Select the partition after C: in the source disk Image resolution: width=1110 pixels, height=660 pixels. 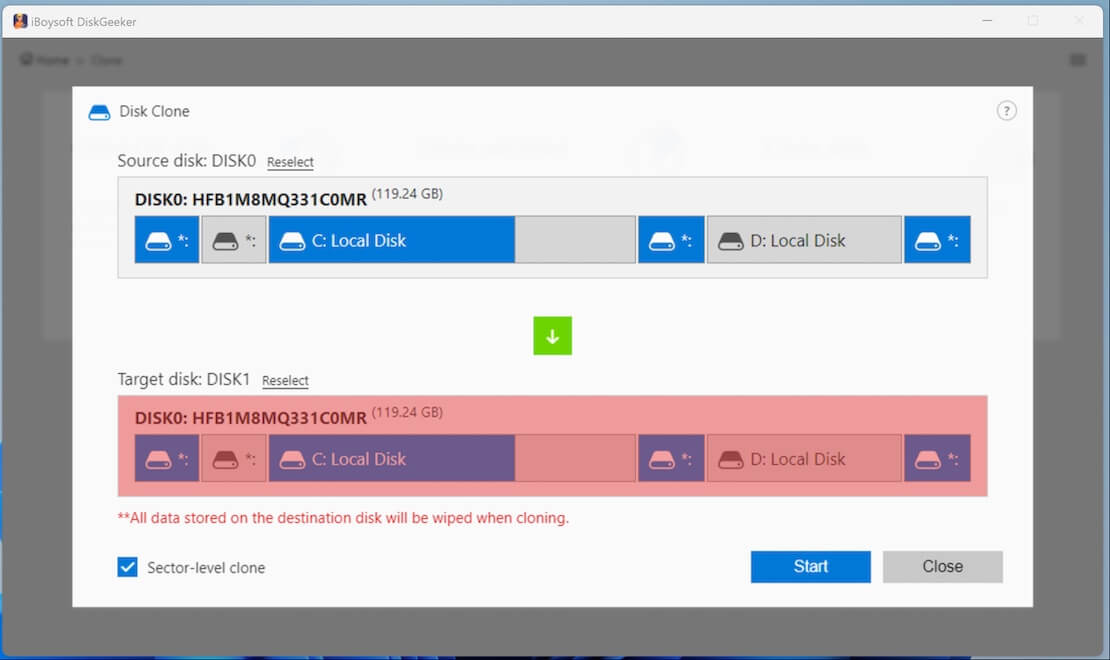tap(671, 240)
